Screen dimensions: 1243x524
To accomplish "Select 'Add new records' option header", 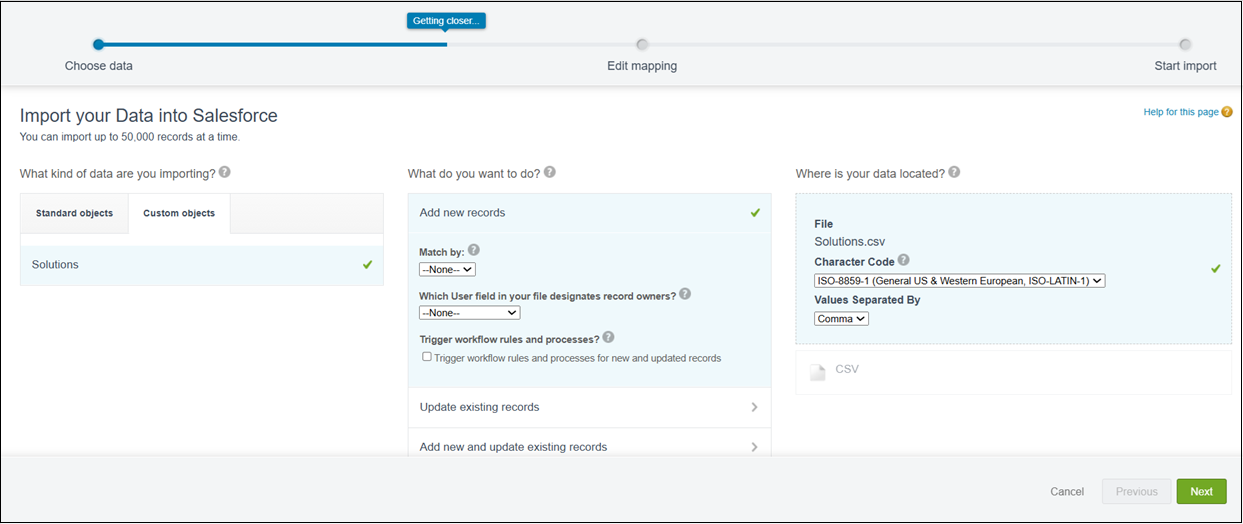I will (x=589, y=213).
